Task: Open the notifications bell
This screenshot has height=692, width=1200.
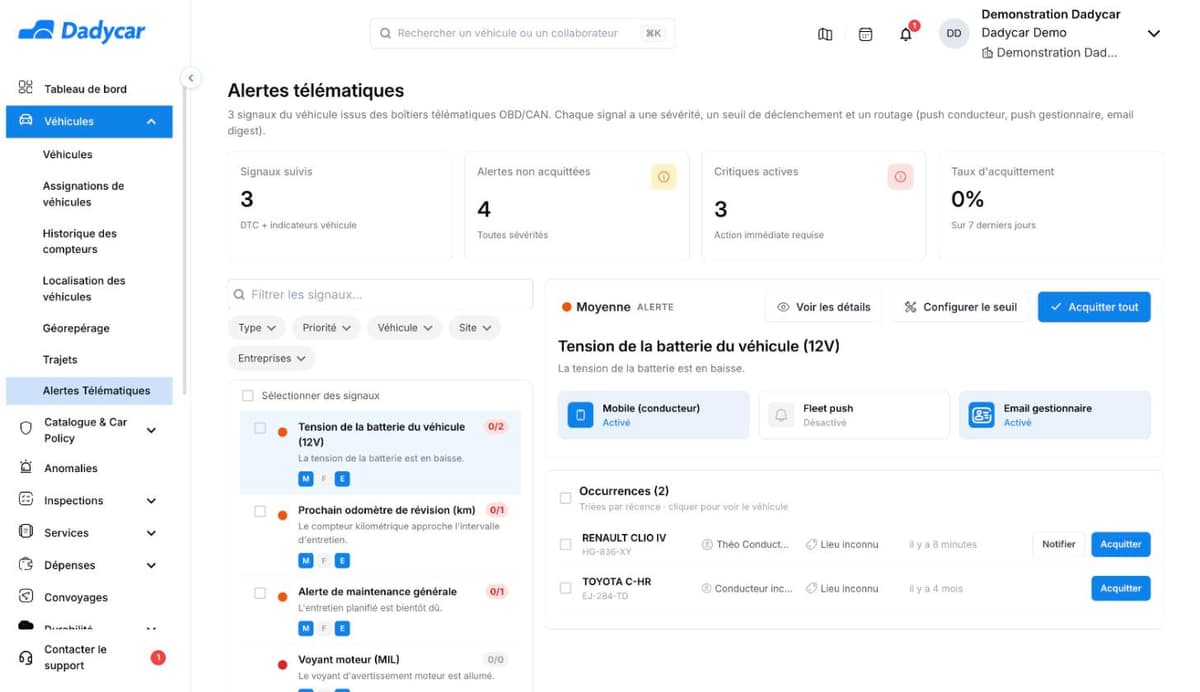Action: coord(906,34)
